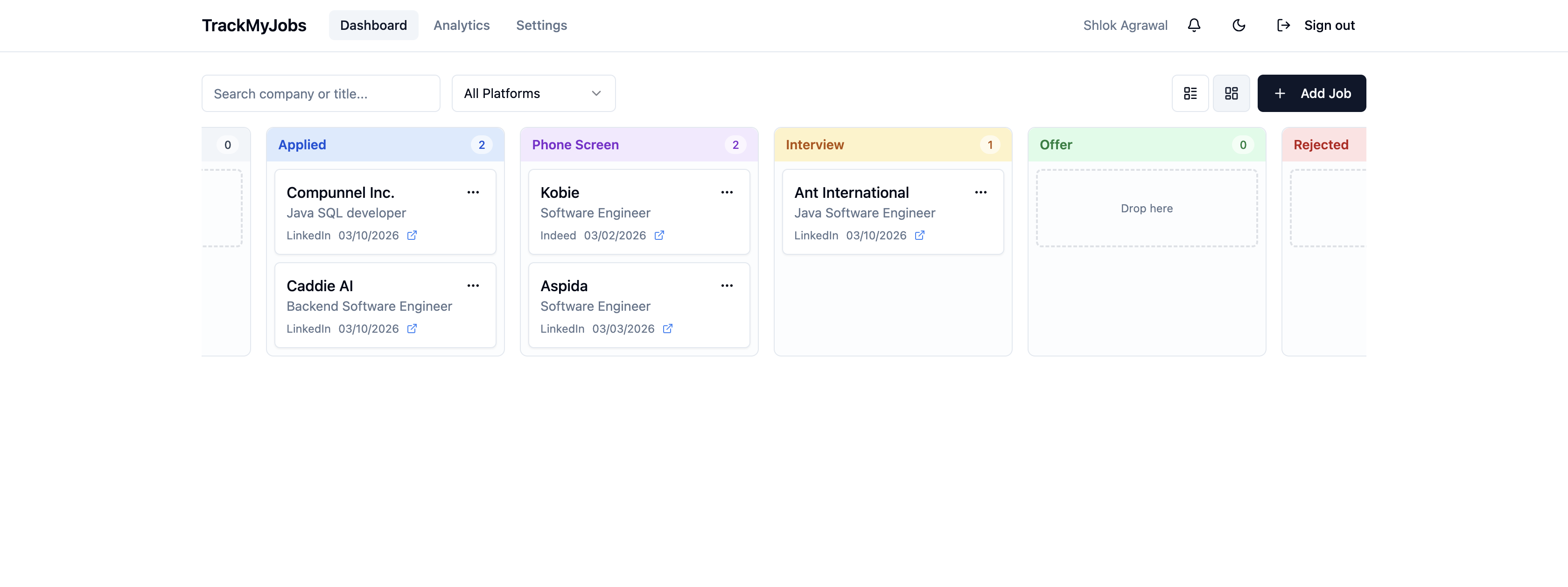Click the Sign out button
Screen dimensions: 1568x587
[1316, 25]
